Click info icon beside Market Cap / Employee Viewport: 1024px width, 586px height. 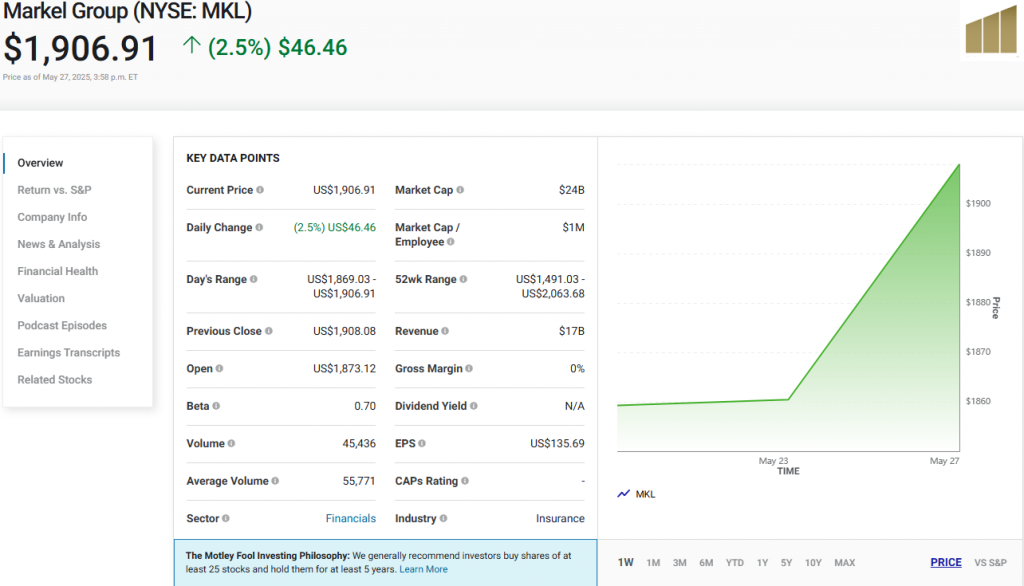[x=451, y=242]
